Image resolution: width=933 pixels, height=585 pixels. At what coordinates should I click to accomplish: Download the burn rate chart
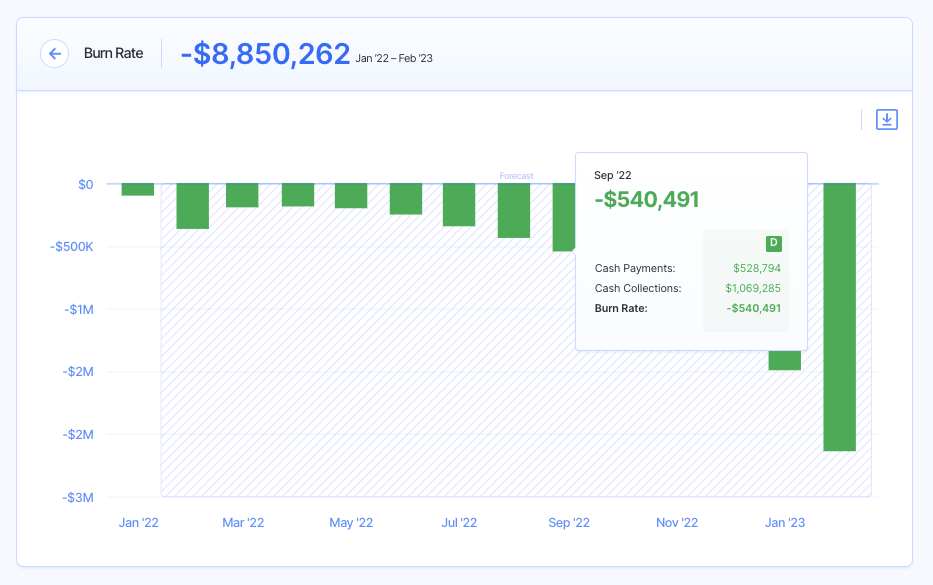886,120
